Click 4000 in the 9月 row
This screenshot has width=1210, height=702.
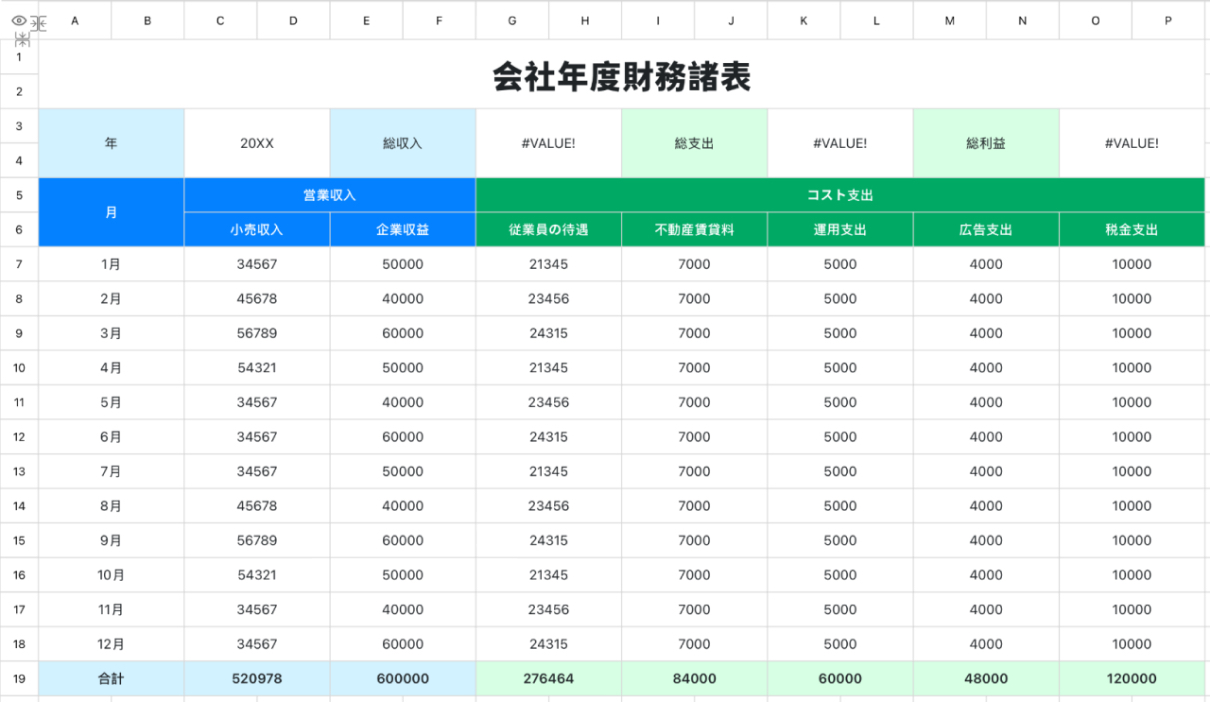coord(986,540)
